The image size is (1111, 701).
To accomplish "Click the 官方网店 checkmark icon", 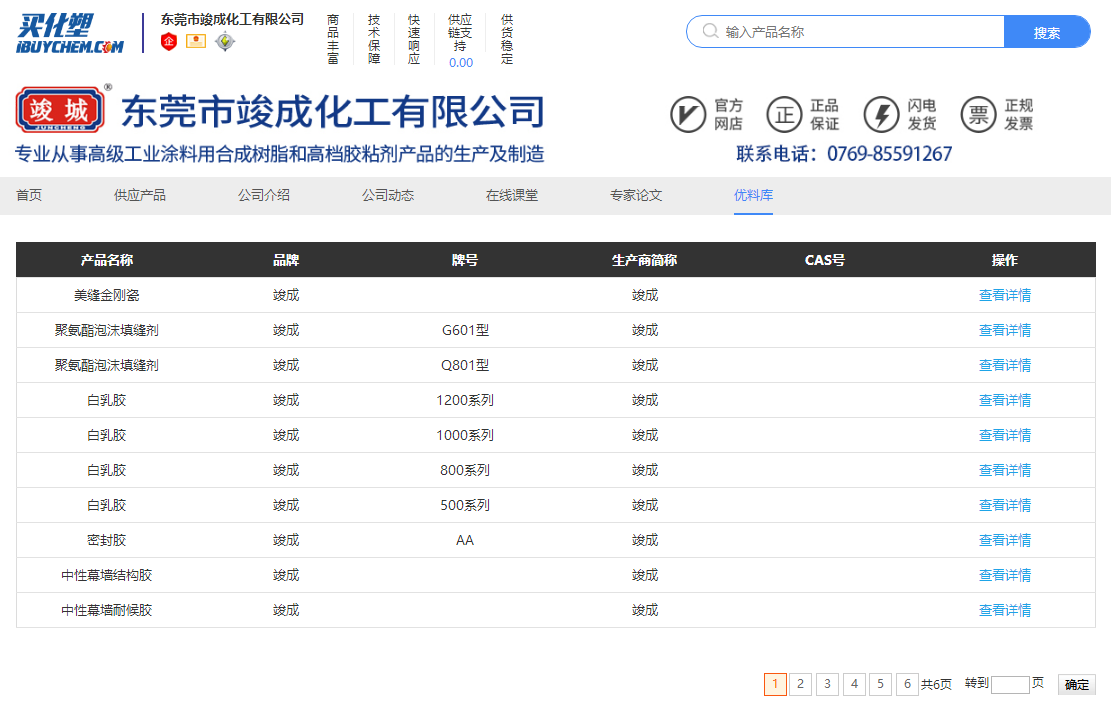I will pyautogui.click(x=688, y=114).
